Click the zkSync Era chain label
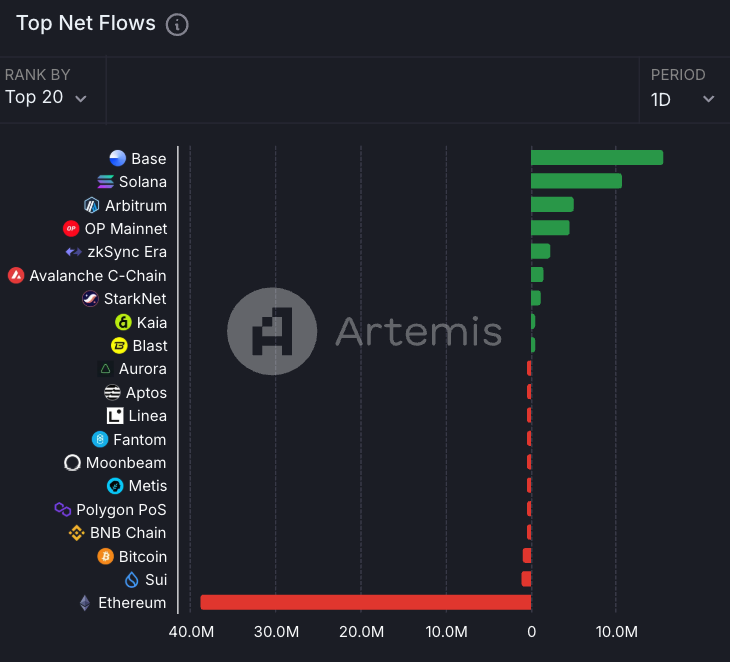The image size is (730, 662). click(x=127, y=252)
